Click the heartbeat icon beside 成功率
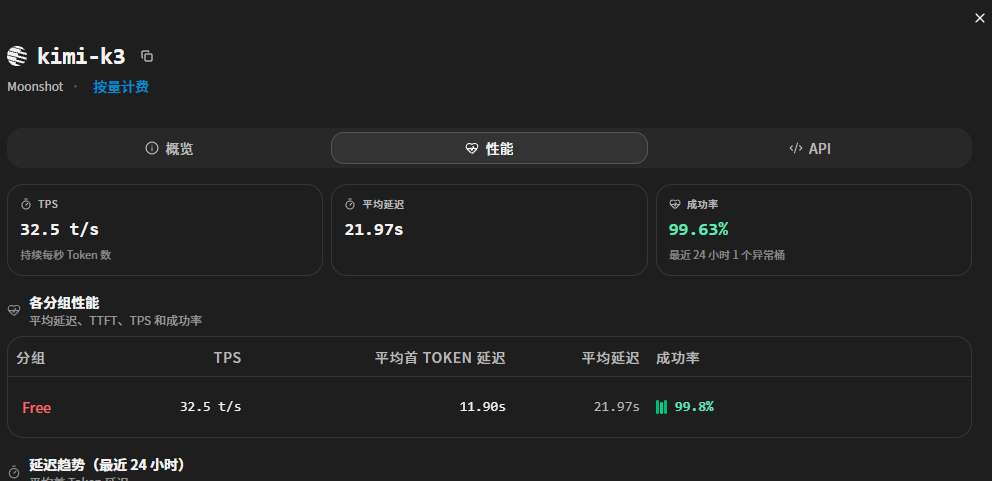992x481 pixels. (674, 204)
